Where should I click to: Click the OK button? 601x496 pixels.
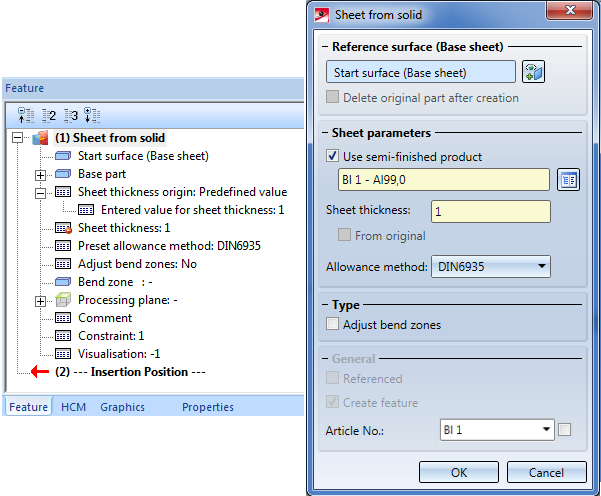coord(459,472)
